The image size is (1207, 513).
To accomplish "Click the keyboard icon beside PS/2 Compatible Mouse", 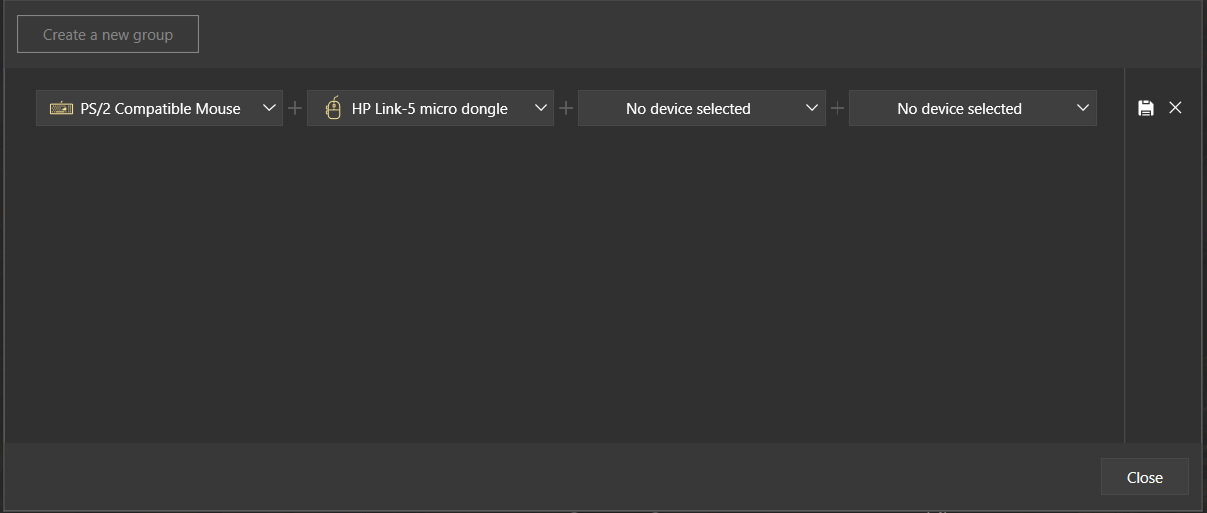I will 61,108.
